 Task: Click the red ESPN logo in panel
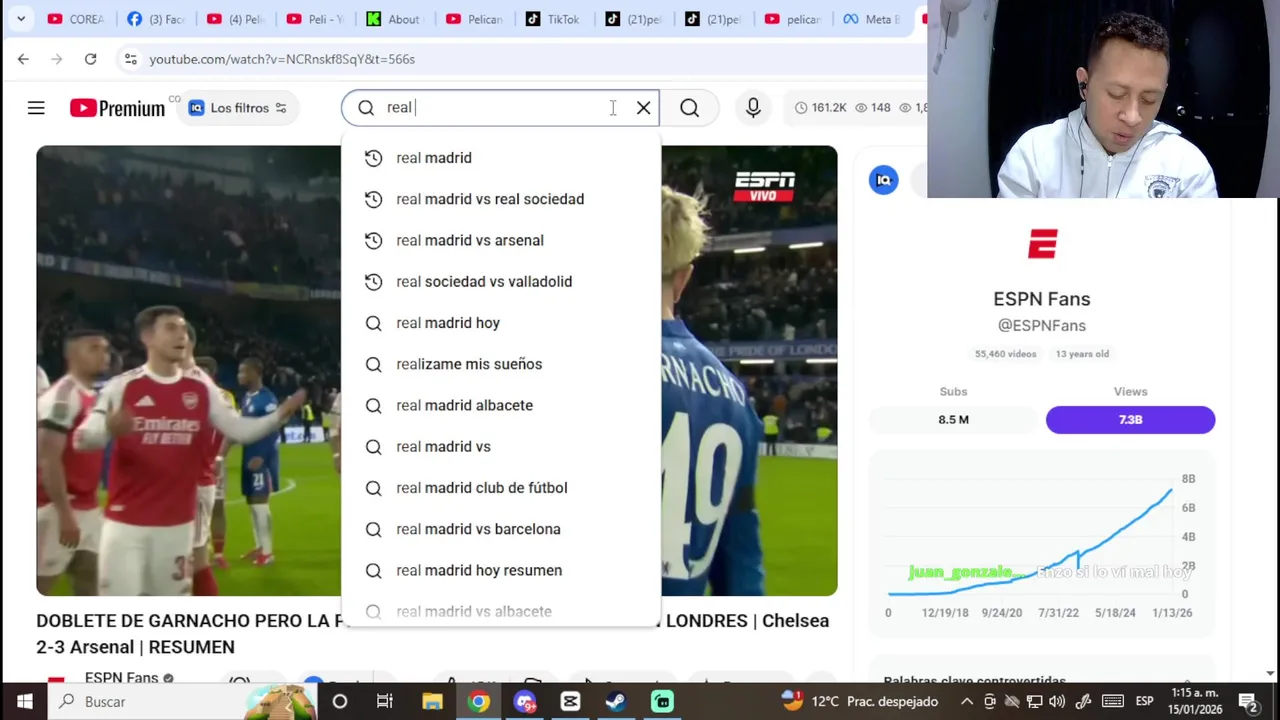[x=1042, y=244]
